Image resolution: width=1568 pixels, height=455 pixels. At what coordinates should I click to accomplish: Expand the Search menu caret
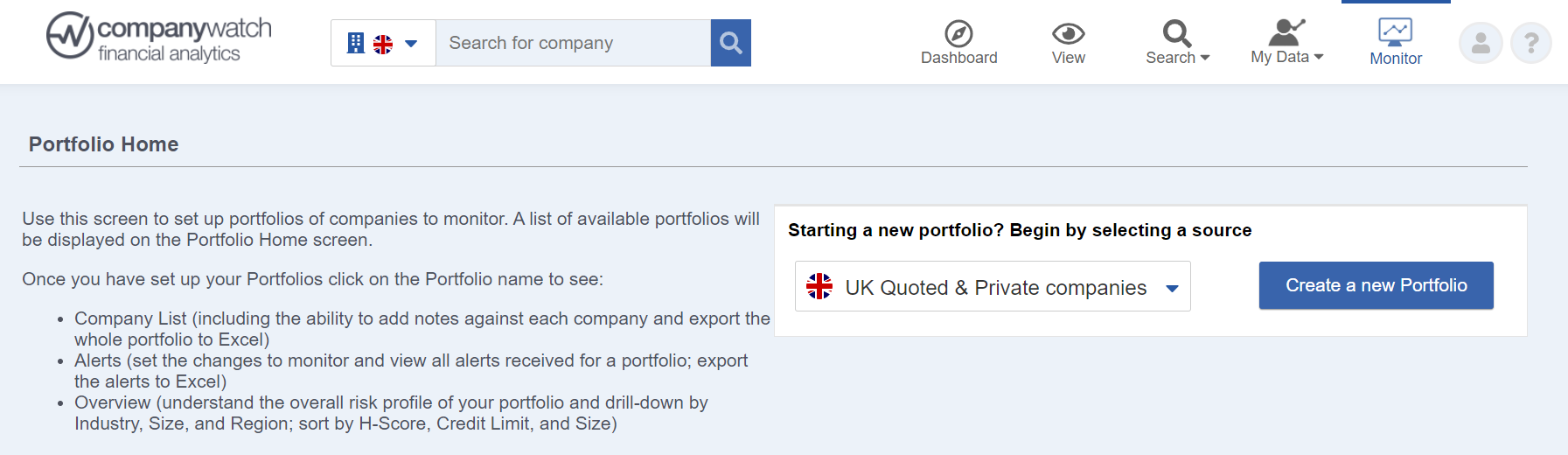tap(1205, 58)
